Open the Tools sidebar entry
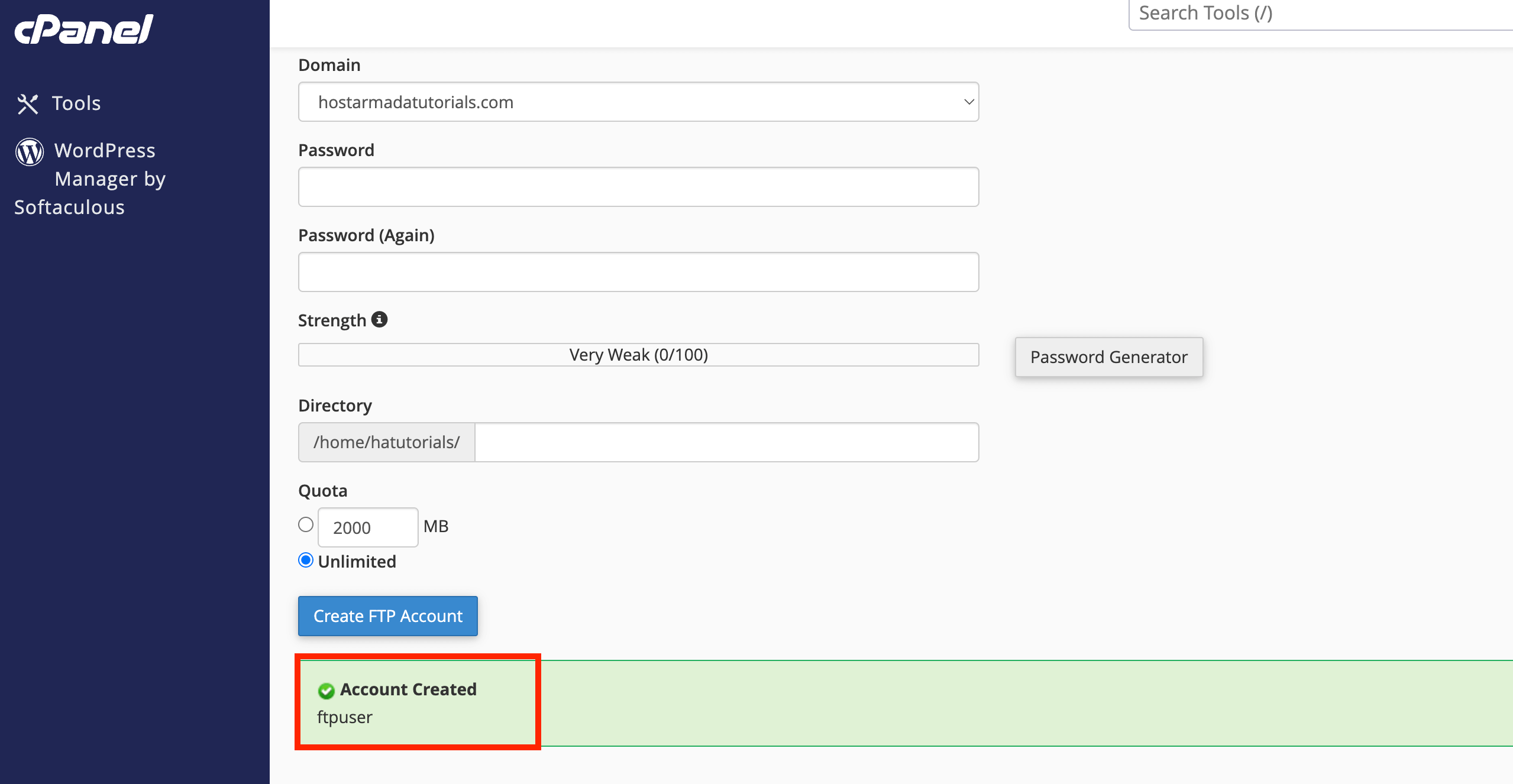The image size is (1513, 784). (76, 103)
